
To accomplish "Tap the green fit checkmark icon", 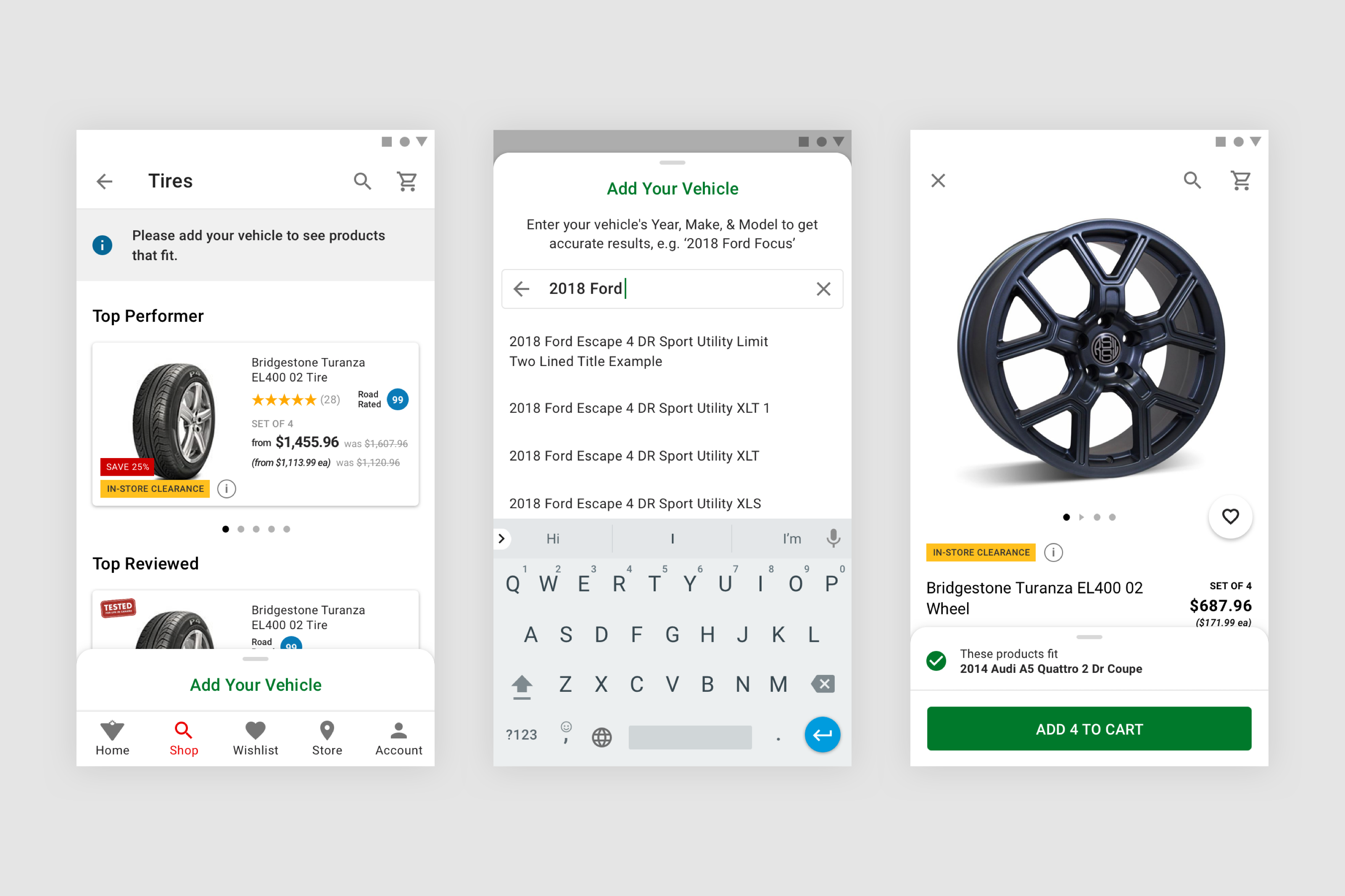I will [x=936, y=661].
